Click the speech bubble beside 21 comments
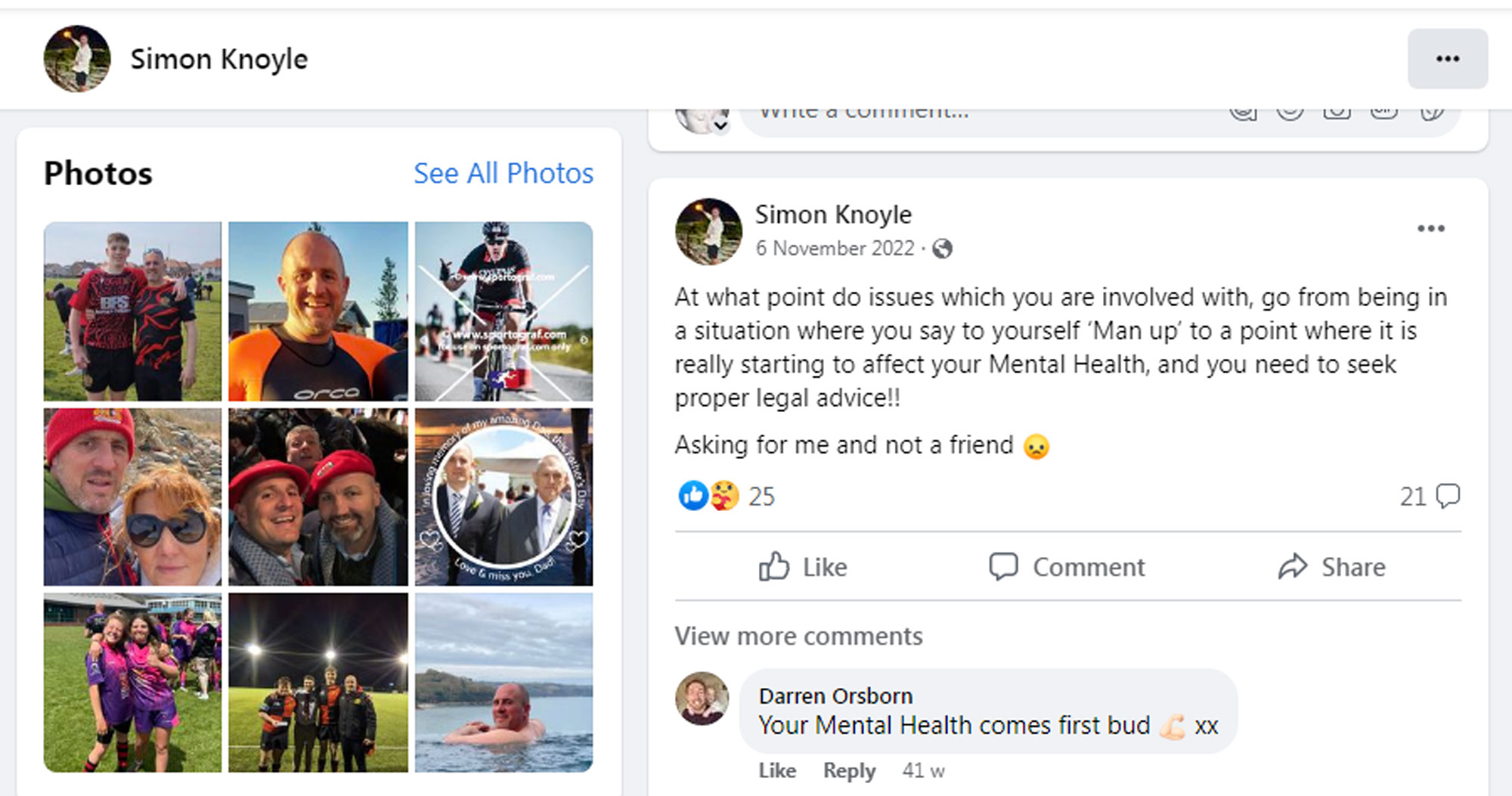The width and height of the screenshot is (1512, 796). click(1448, 496)
